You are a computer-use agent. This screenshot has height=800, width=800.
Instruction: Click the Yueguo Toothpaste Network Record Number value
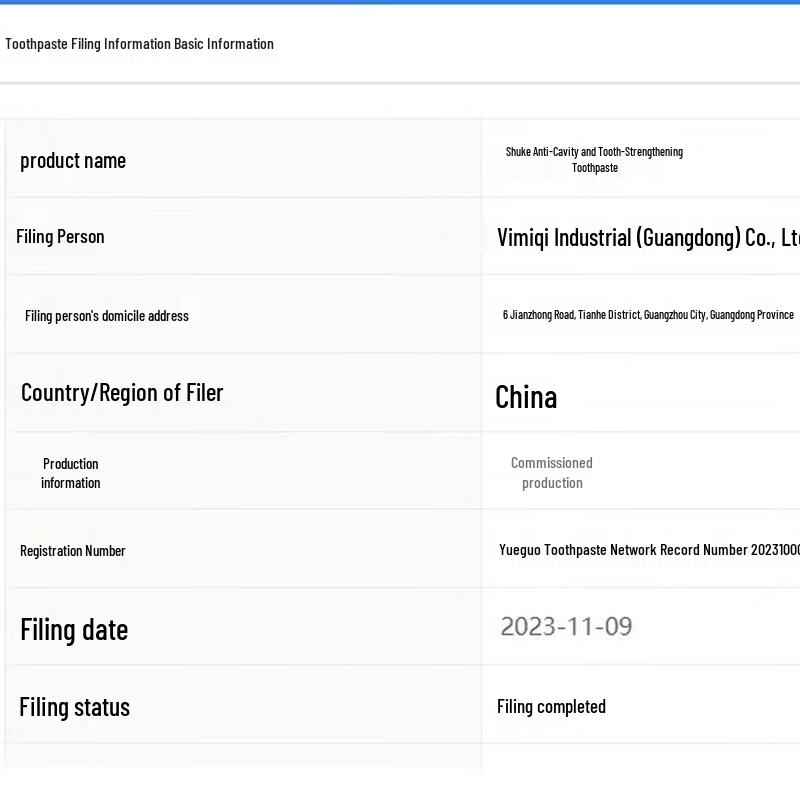coord(649,550)
